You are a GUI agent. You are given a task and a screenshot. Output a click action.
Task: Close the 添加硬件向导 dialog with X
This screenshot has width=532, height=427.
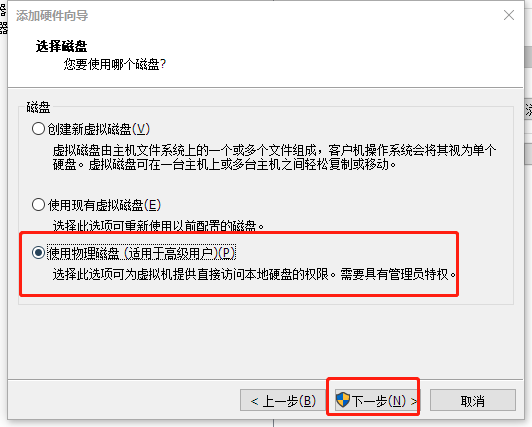point(509,15)
